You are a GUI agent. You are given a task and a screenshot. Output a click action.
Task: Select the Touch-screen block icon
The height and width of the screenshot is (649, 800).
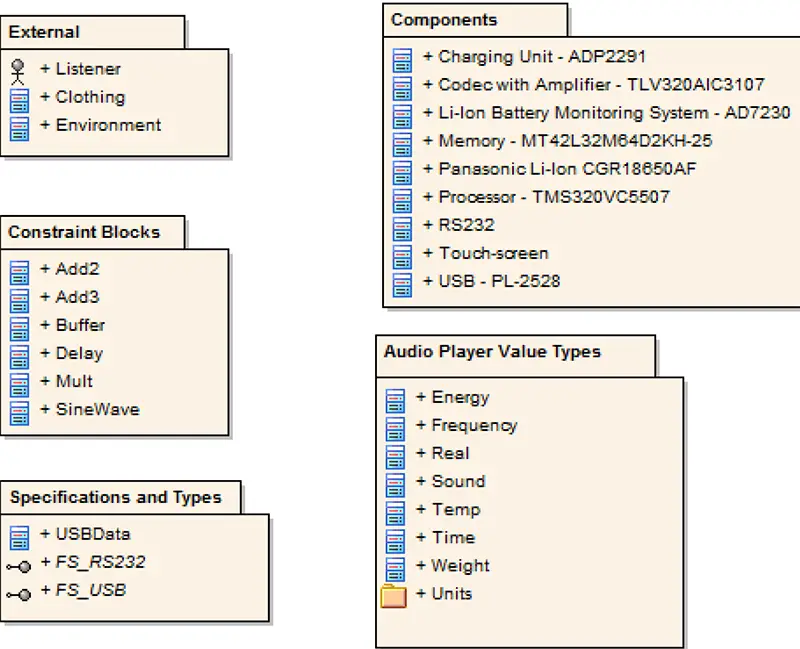[402, 257]
